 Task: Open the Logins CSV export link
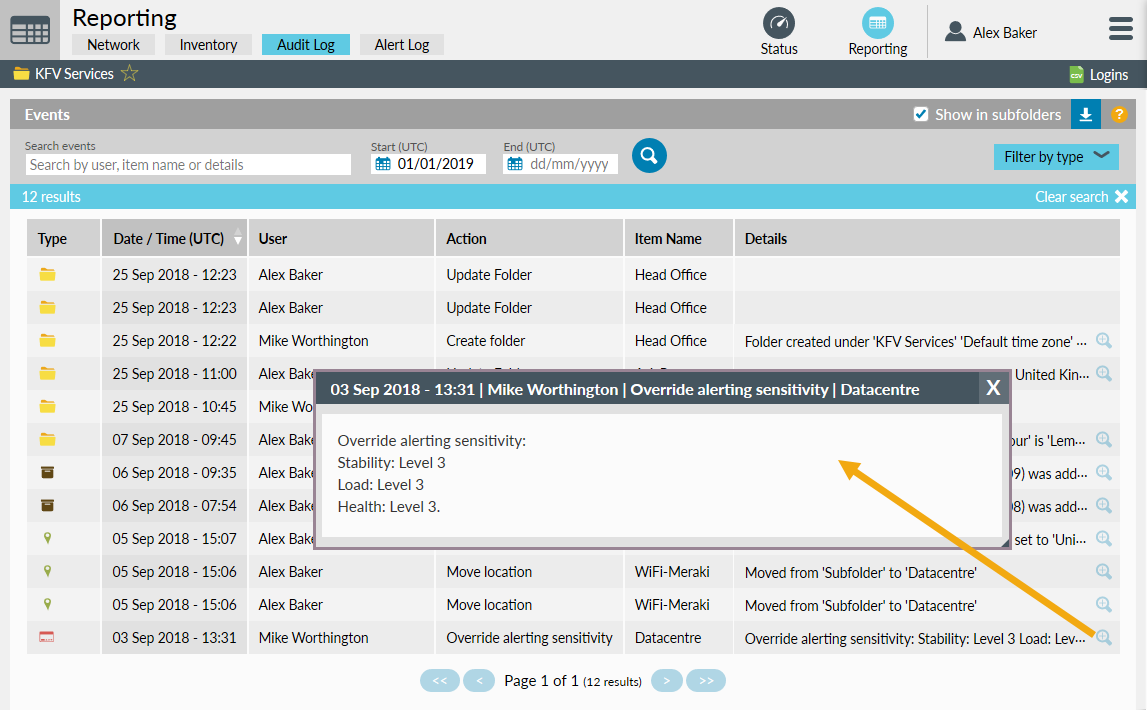(x=1098, y=75)
